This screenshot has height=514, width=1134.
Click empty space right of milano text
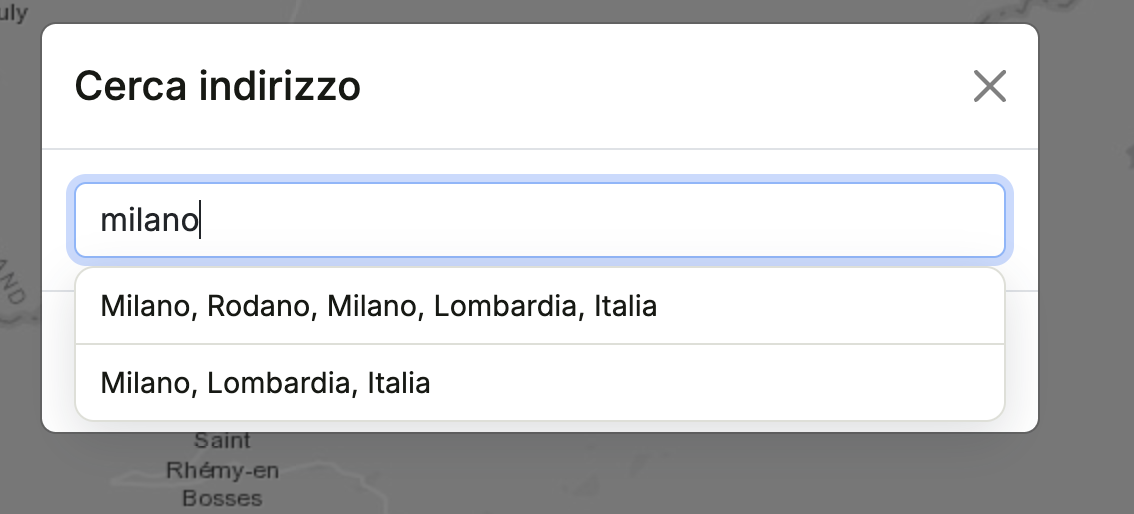[x=600, y=220]
